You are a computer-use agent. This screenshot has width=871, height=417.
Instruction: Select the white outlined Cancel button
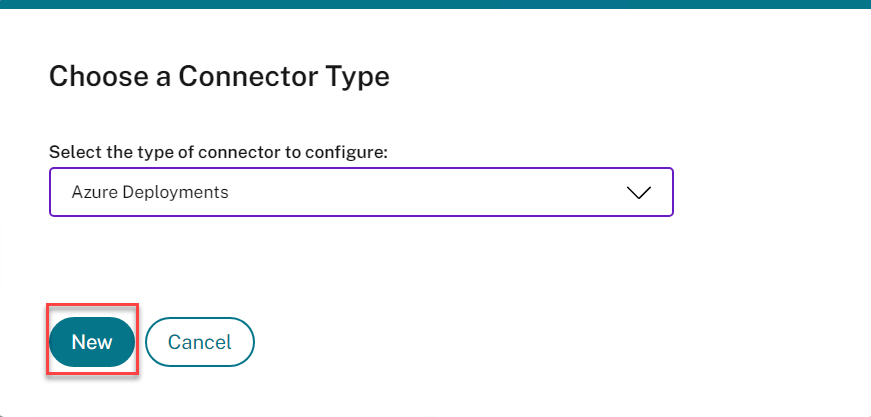pos(200,342)
